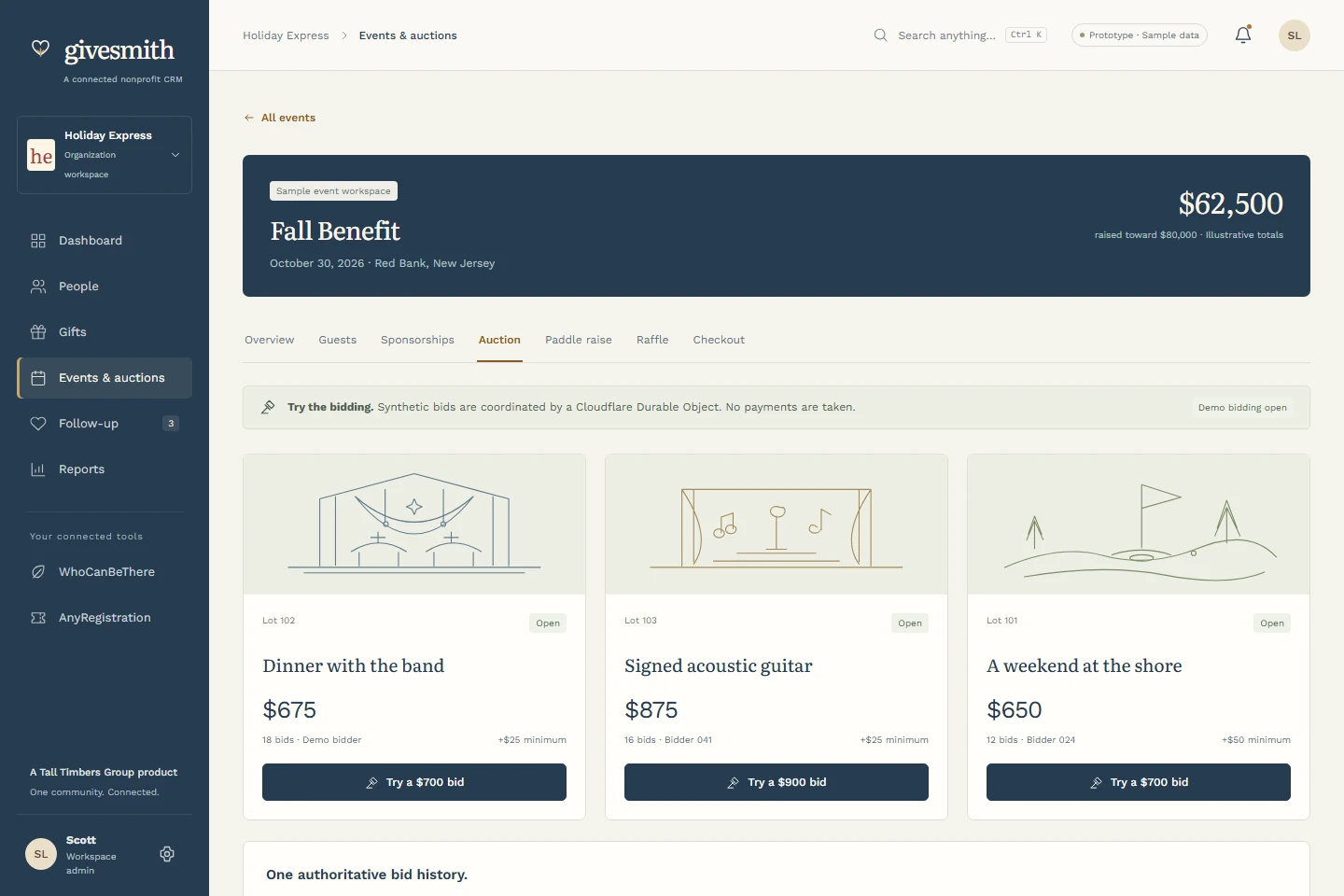Screen dimensions: 1344x896
Task: Click the Events & auctions calendar icon
Action: tap(38, 378)
